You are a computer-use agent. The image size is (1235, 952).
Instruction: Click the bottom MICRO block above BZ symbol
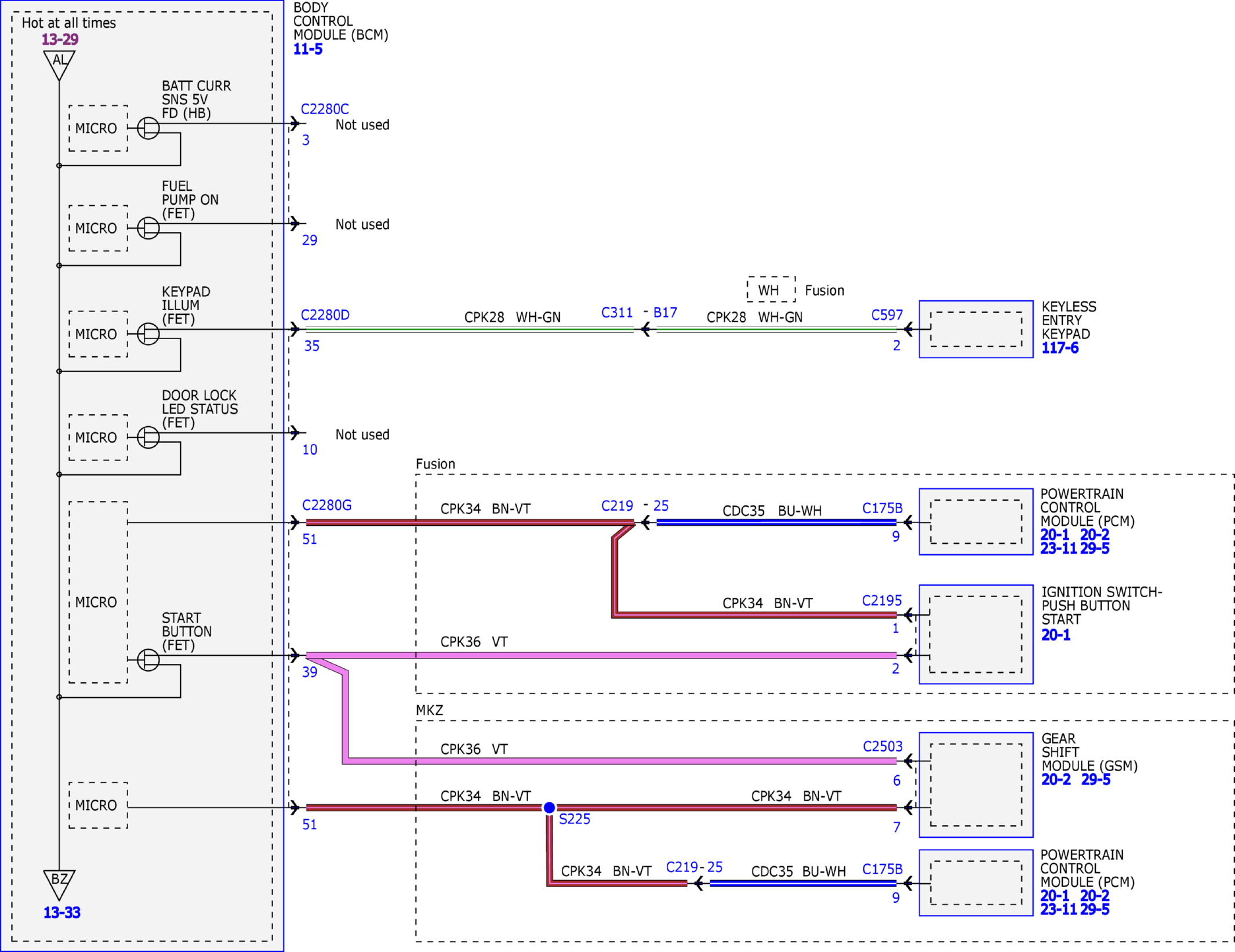(x=98, y=805)
